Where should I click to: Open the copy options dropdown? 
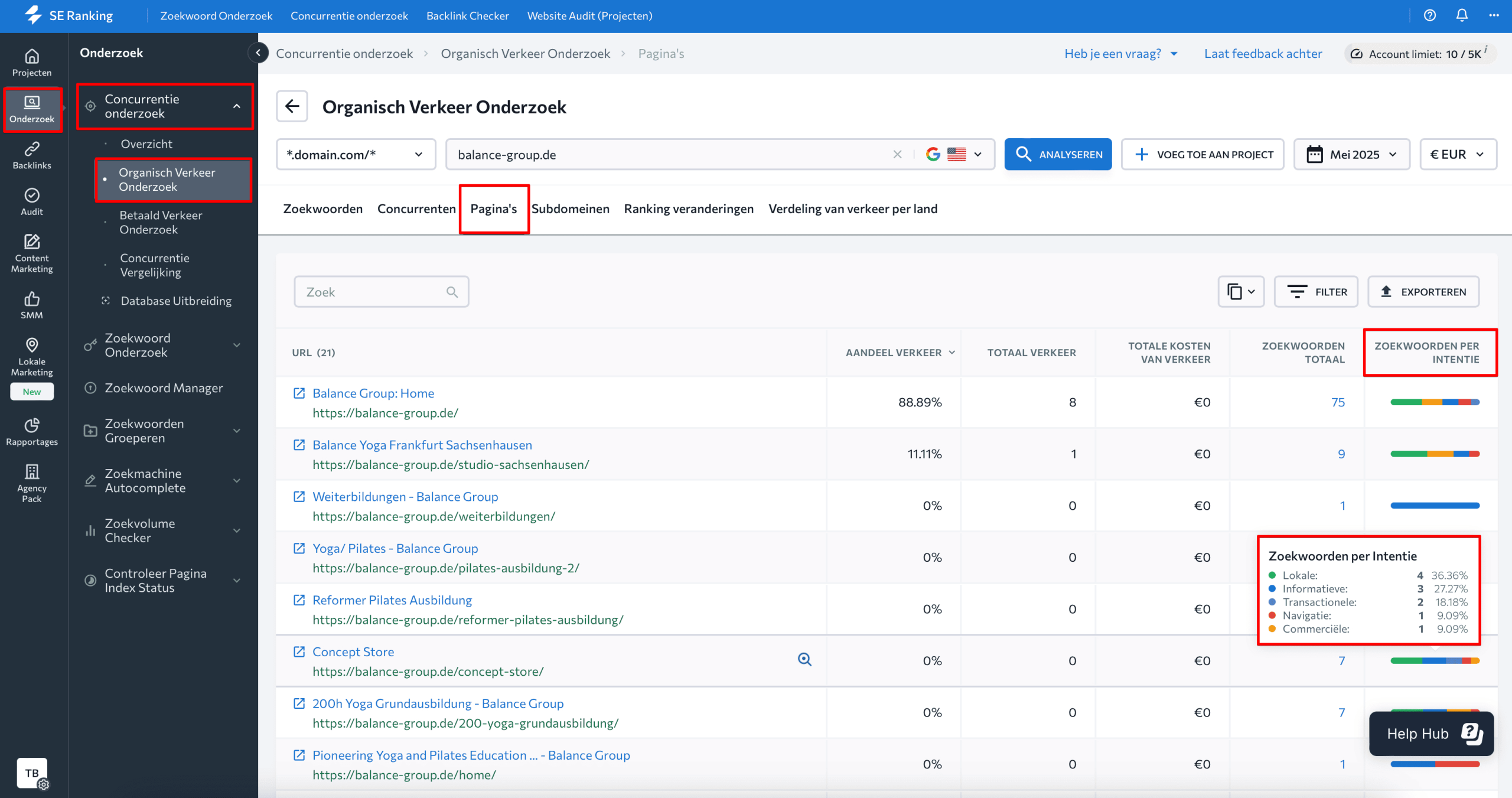(x=1241, y=292)
